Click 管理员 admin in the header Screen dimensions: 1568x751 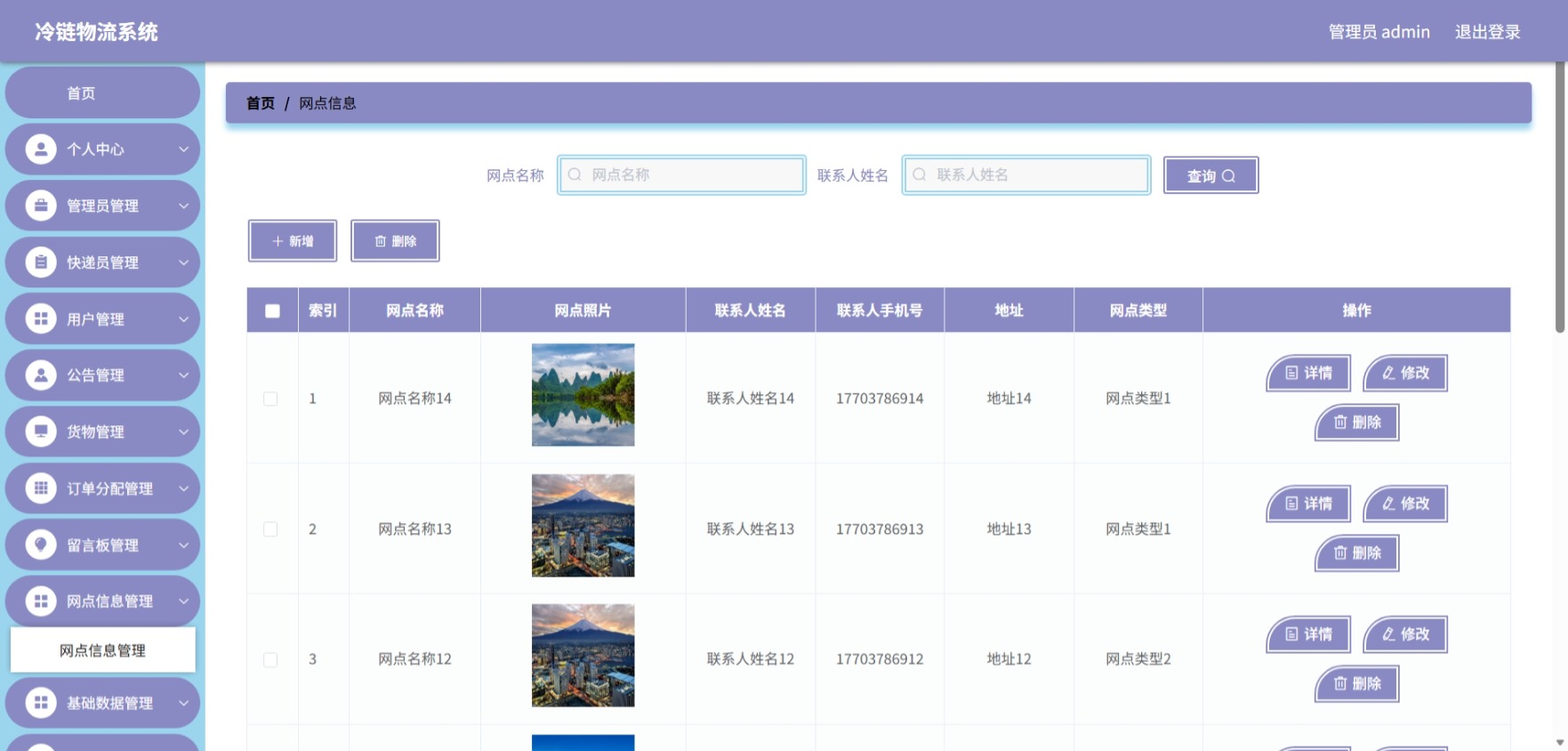[1379, 32]
